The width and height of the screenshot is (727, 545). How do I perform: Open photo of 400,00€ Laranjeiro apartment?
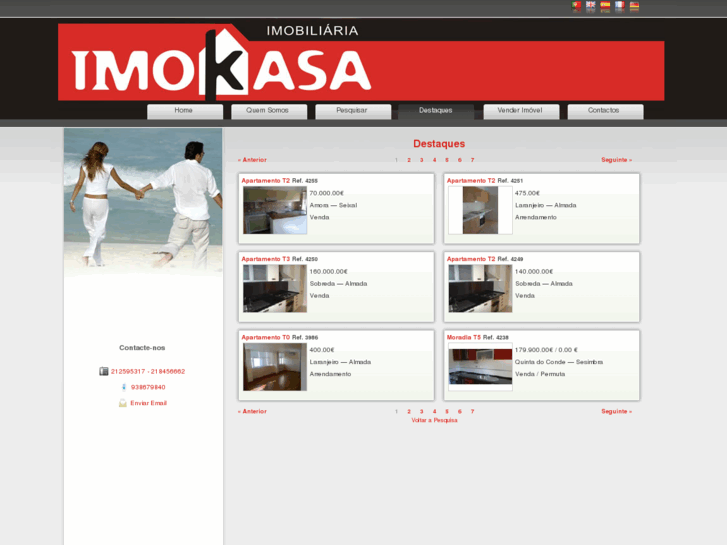tap(275, 367)
